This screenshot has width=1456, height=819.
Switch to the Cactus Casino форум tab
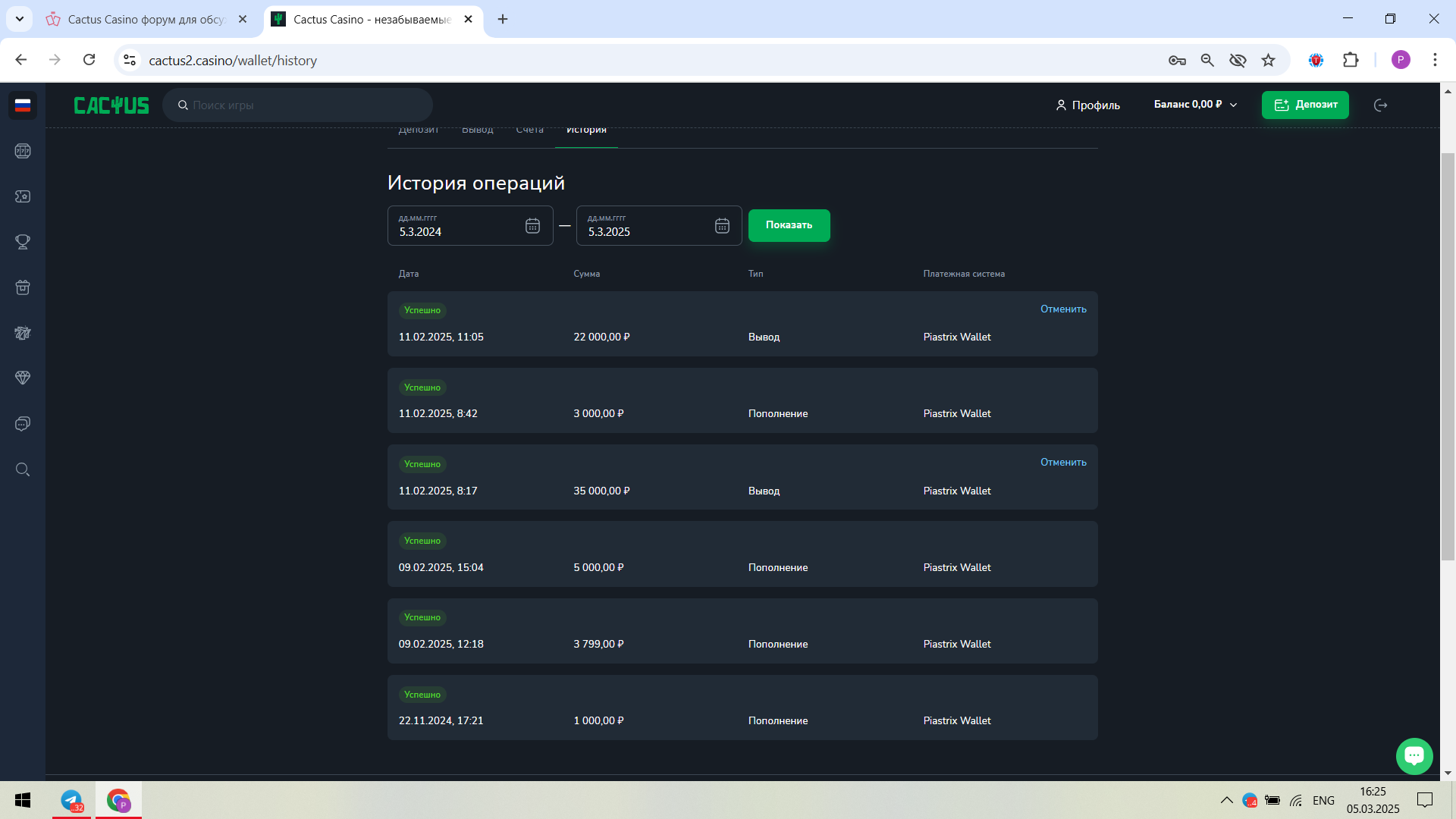point(146,19)
